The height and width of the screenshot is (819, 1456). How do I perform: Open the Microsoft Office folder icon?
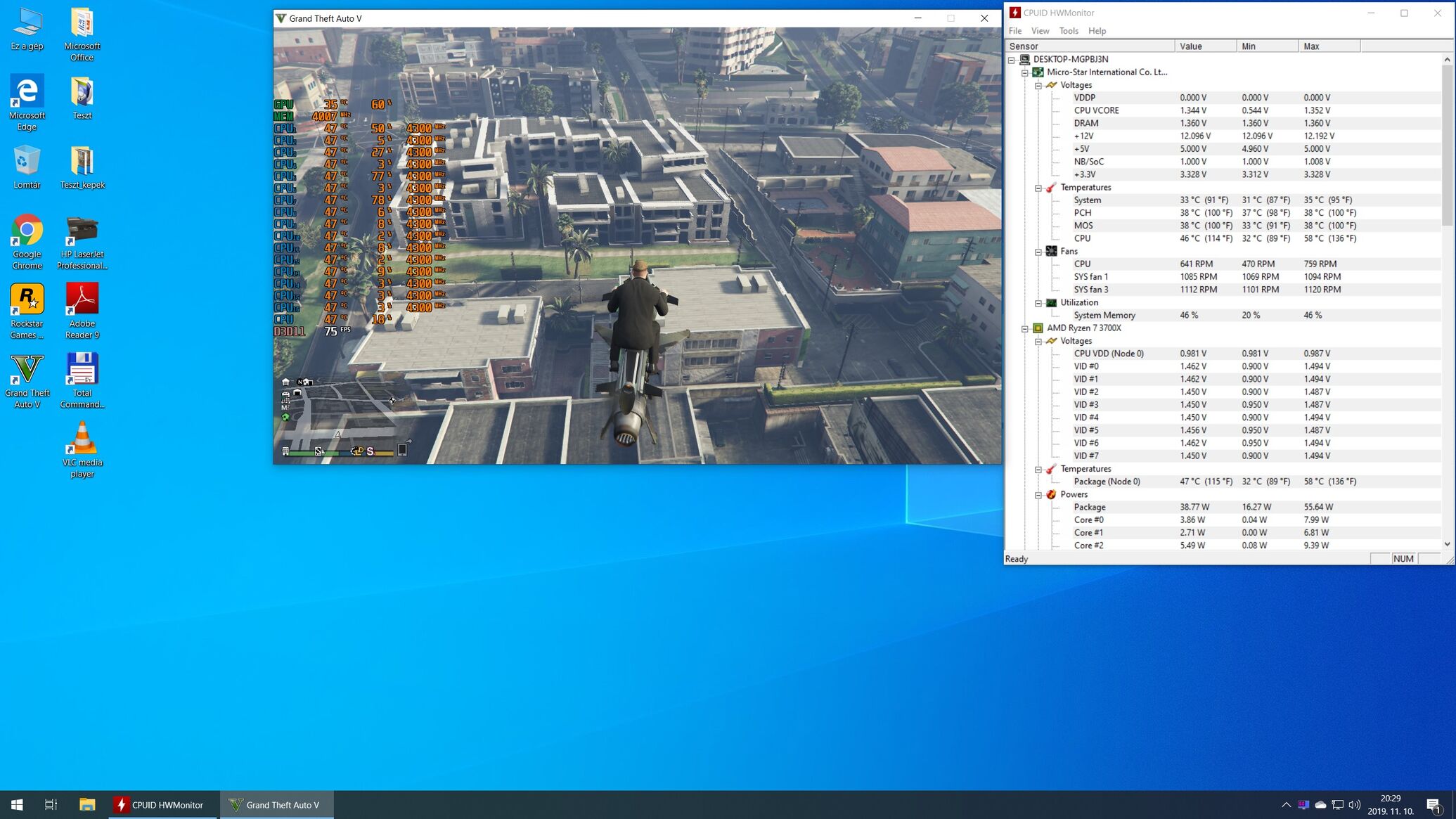click(x=82, y=34)
